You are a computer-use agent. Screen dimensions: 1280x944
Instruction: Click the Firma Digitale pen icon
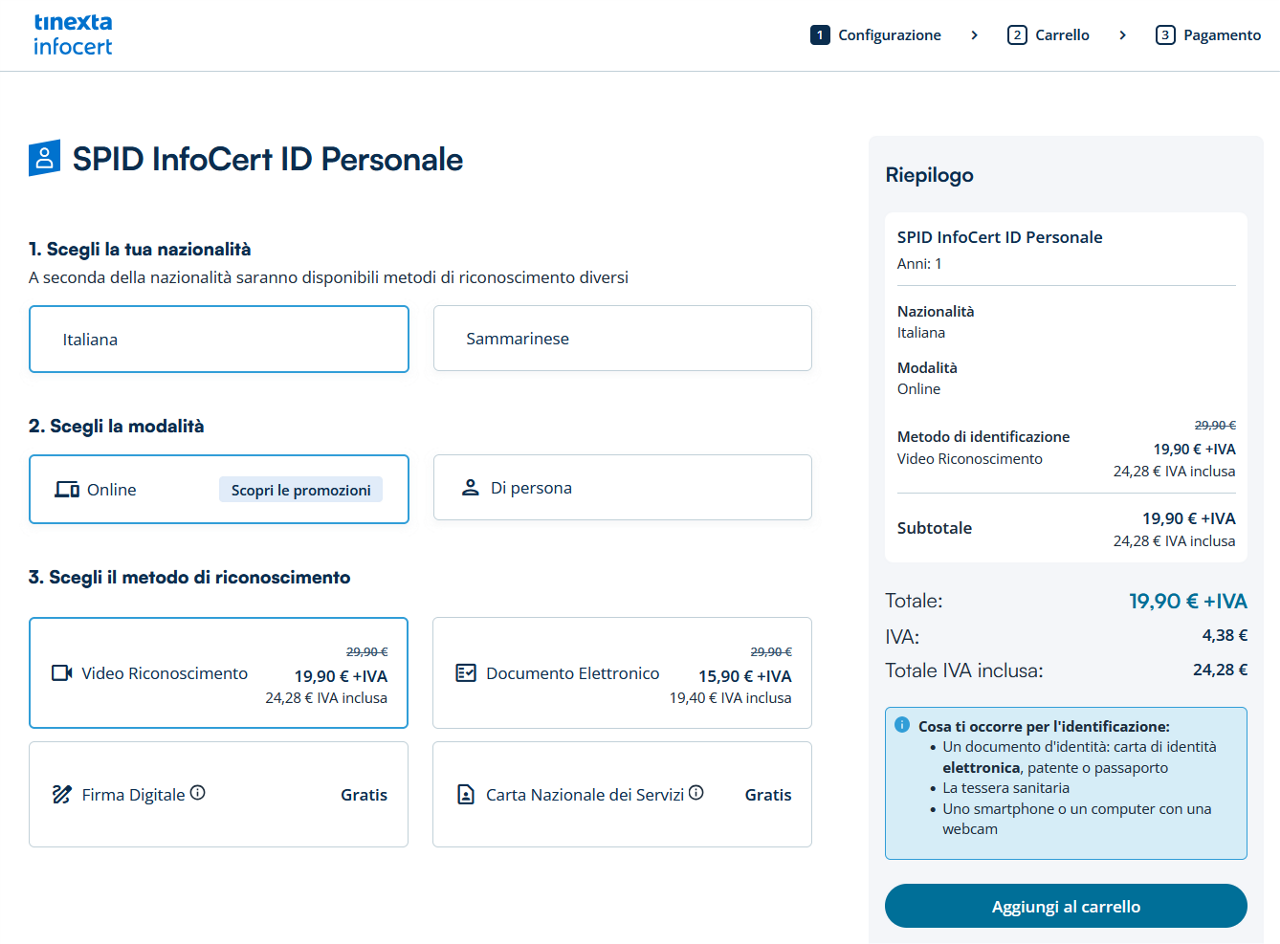click(62, 795)
